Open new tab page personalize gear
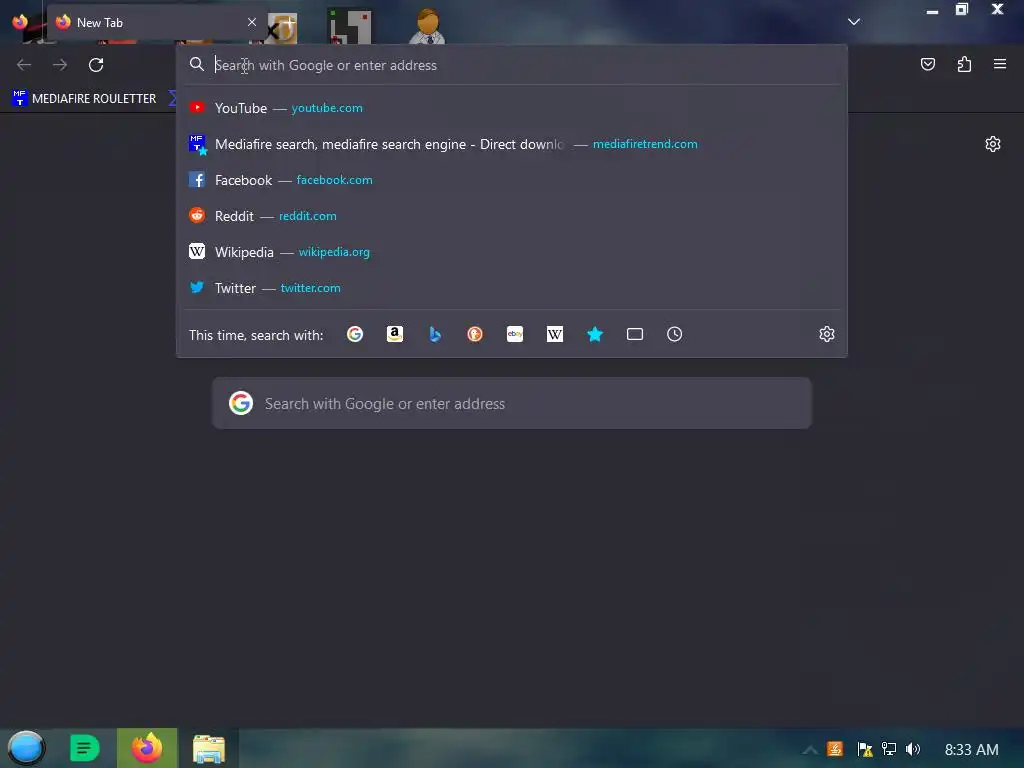Image resolution: width=1024 pixels, height=768 pixels. [993, 144]
